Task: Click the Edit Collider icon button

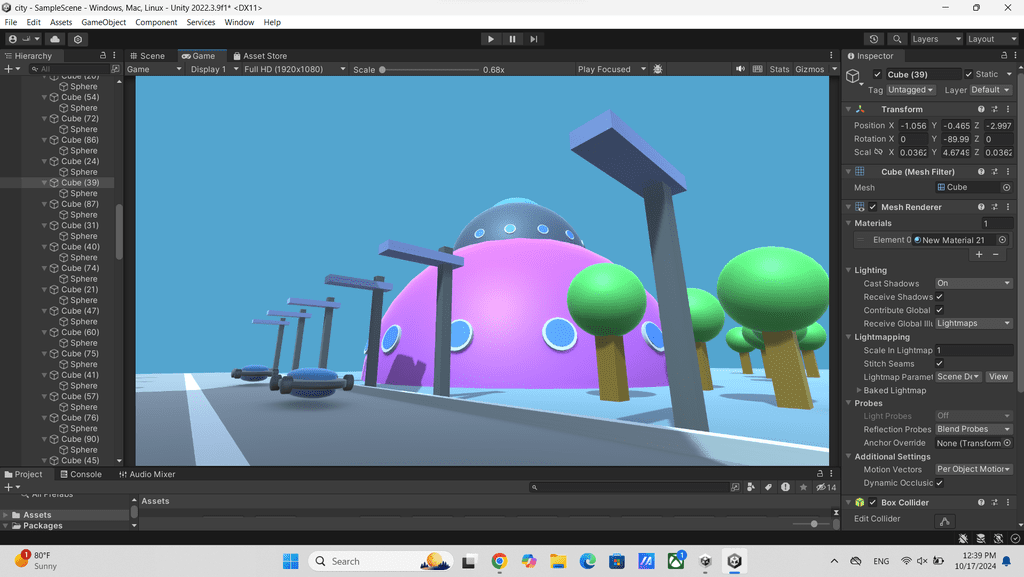Action: click(x=944, y=520)
